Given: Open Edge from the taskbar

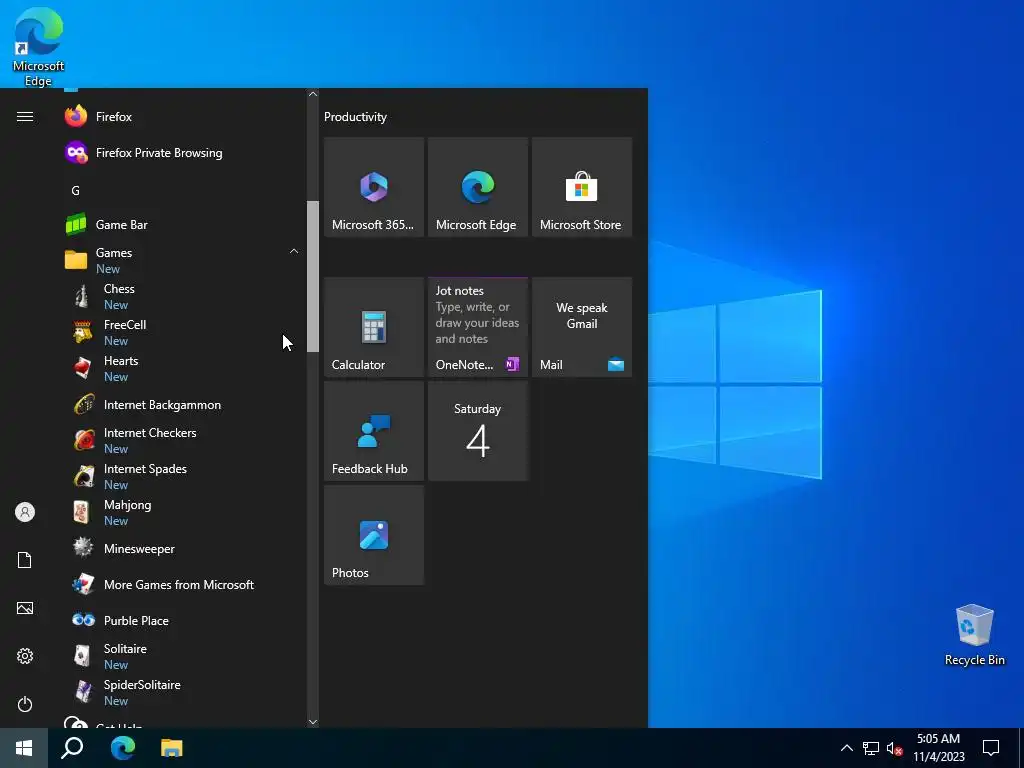Looking at the screenshot, I should 122,748.
